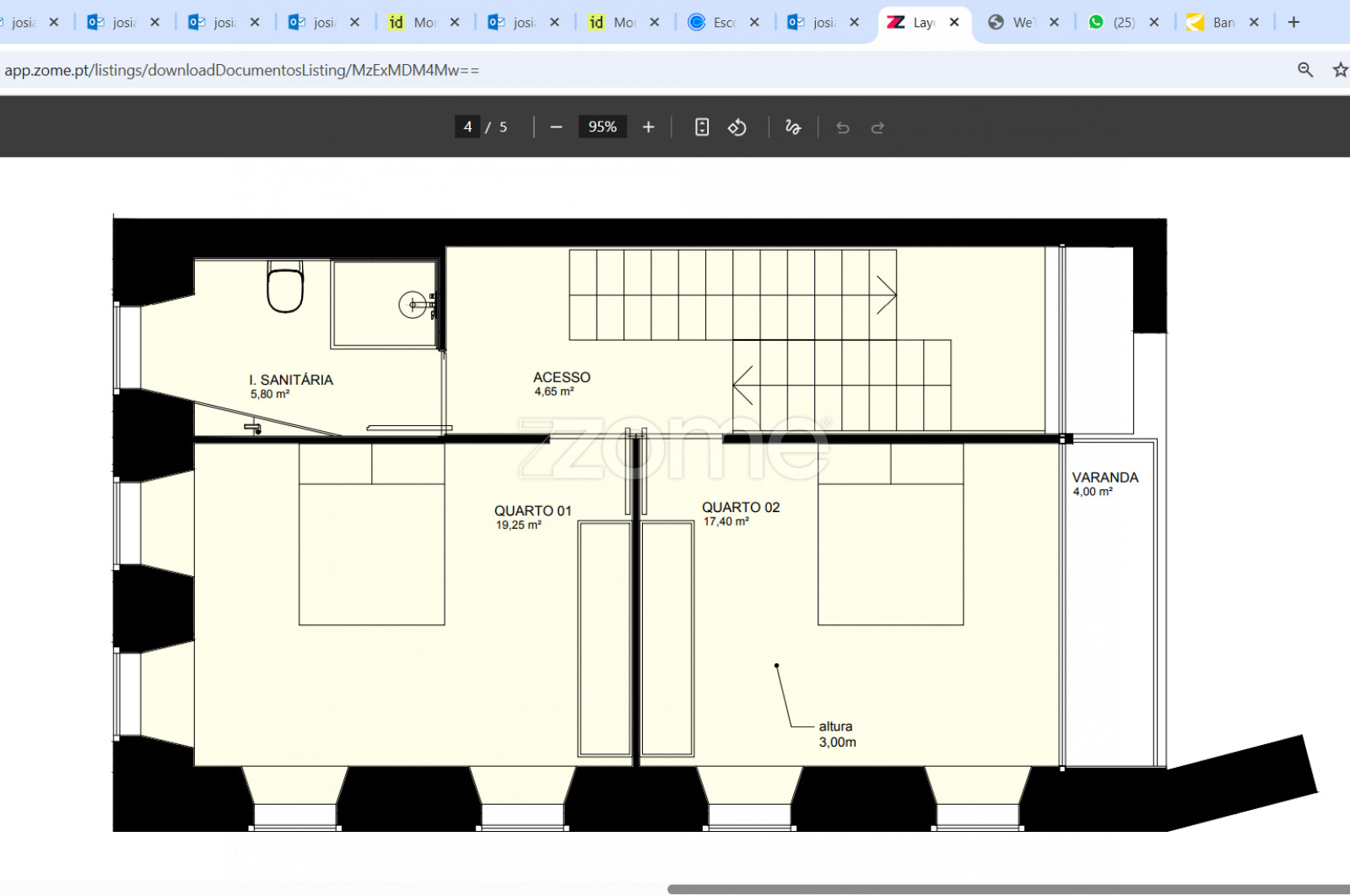The width and height of the screenshot is (1350, 896).
Task: Click the redo arrow in PDF toolbar
Action: pos(877,127)
